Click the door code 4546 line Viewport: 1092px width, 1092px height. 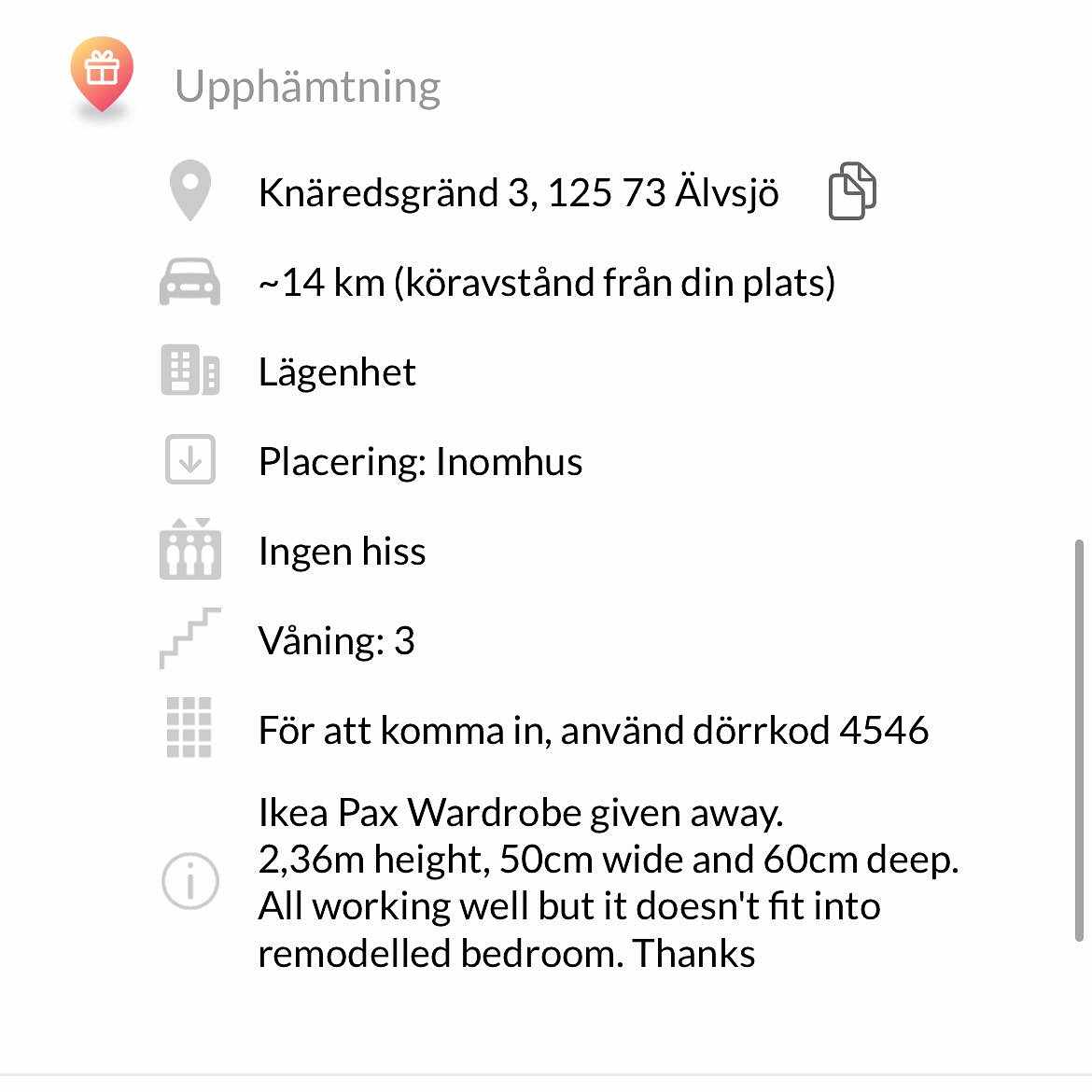pyautogui.click(x=593, y=731)
